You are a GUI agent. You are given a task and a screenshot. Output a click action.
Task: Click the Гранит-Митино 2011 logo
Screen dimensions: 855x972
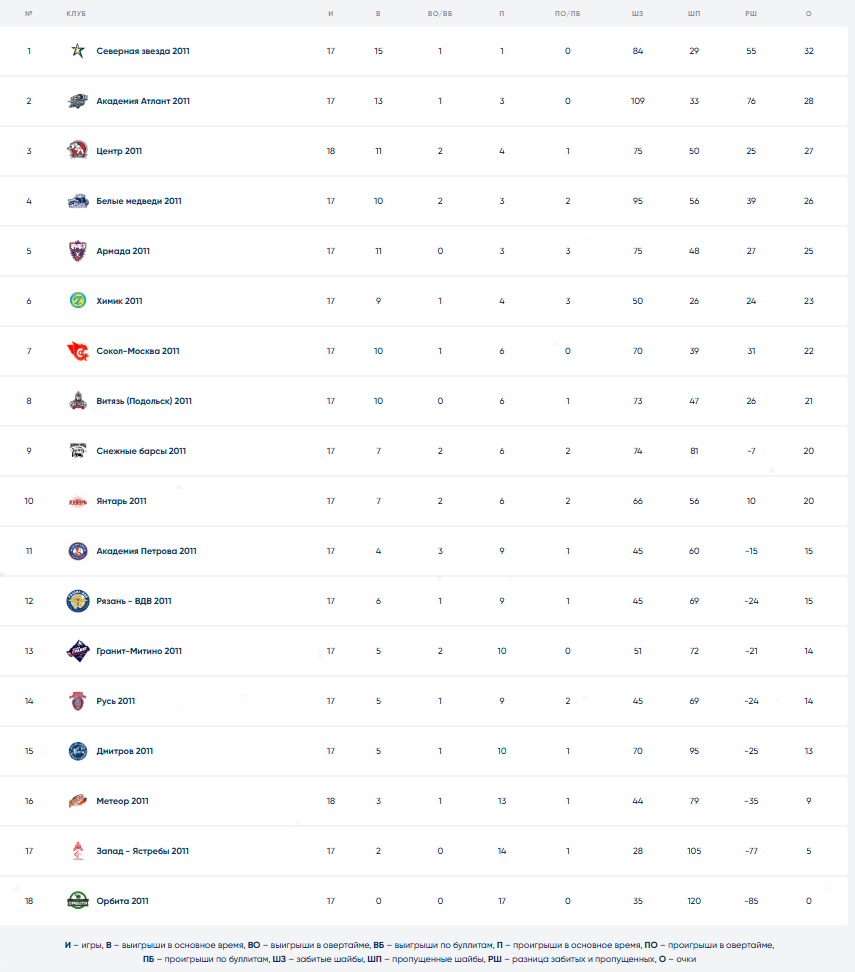tap(78, 651)
